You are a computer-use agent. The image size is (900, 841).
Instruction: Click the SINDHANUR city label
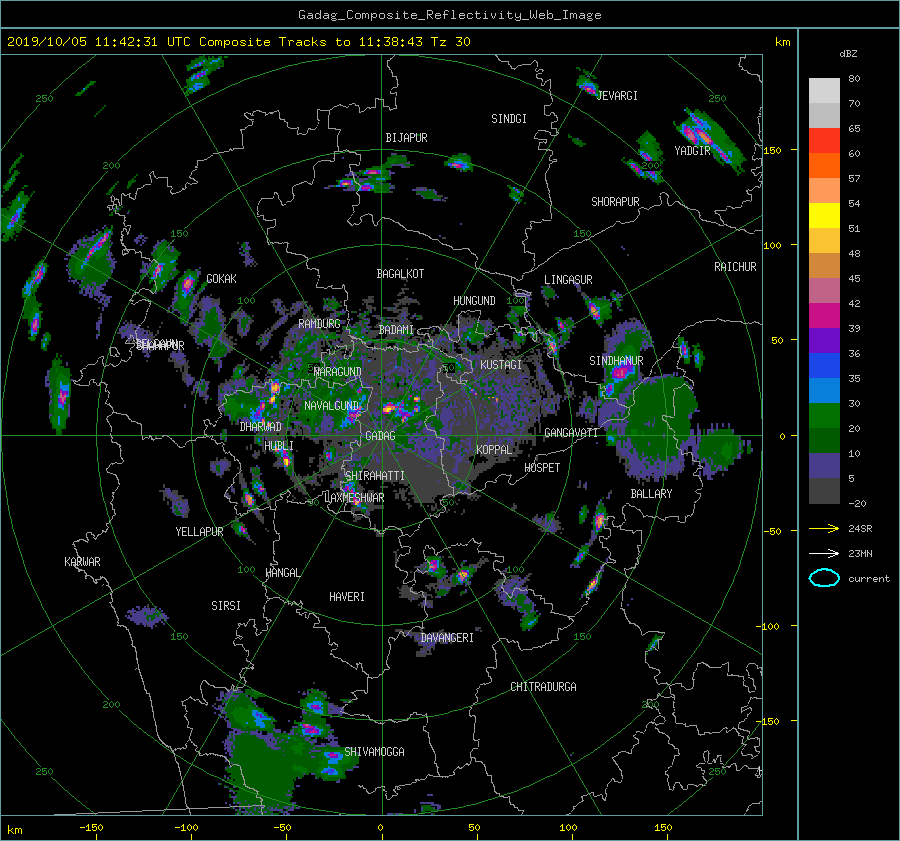(x=616, y=361)
